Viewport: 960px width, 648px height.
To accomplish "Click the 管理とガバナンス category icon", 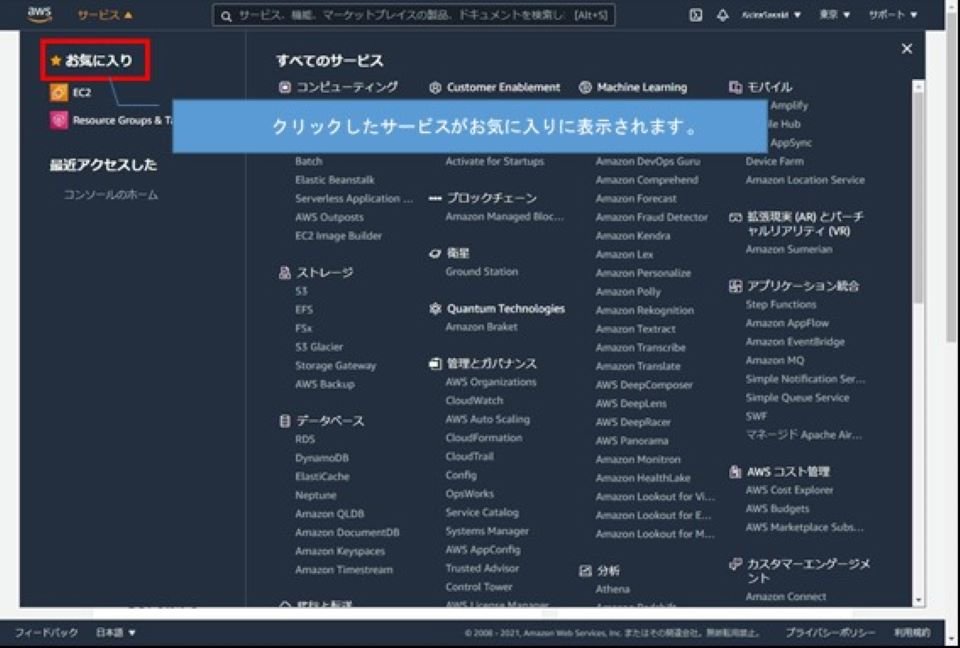I will 435,364.
